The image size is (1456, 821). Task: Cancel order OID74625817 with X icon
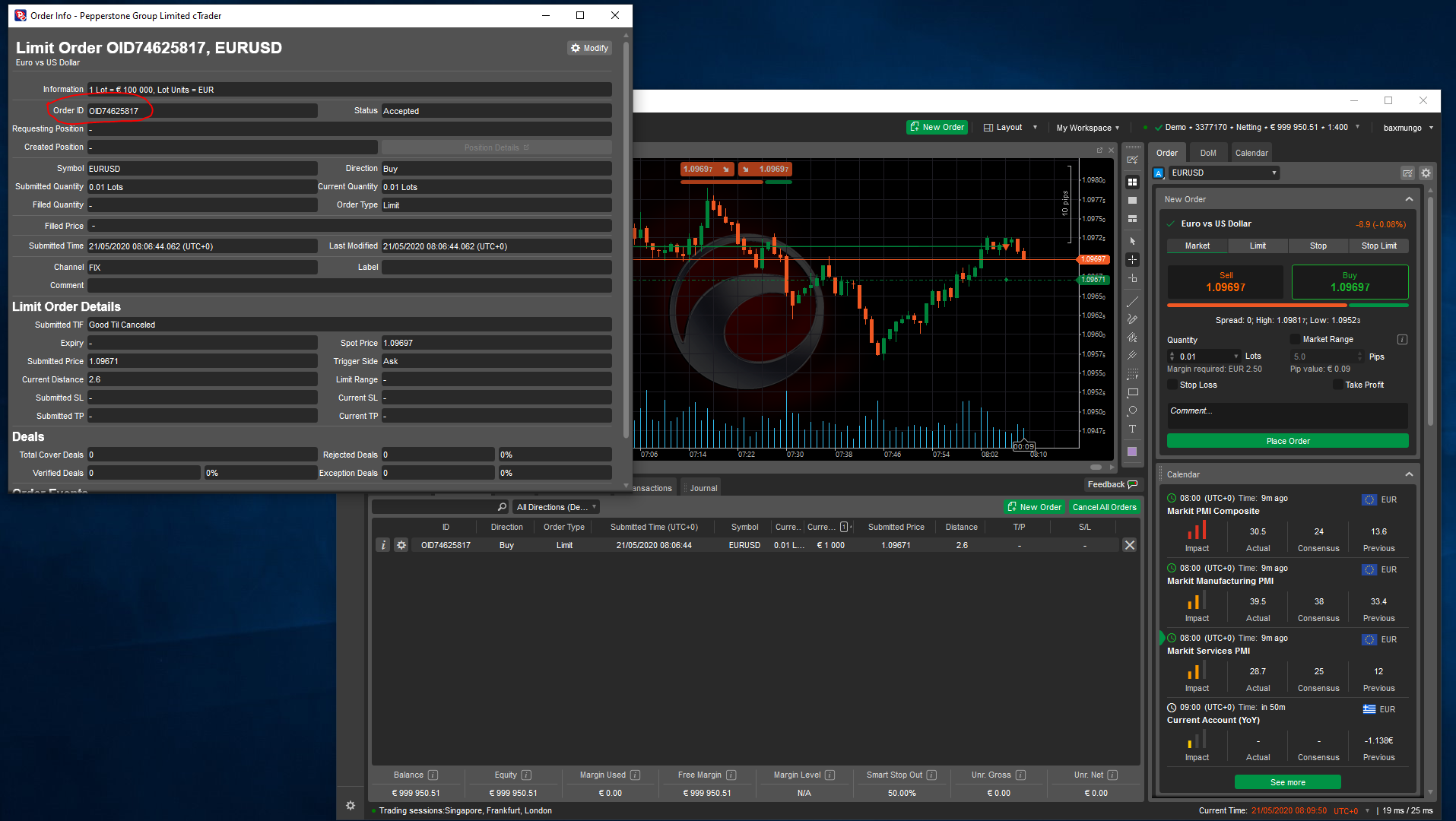(1130, 545)
